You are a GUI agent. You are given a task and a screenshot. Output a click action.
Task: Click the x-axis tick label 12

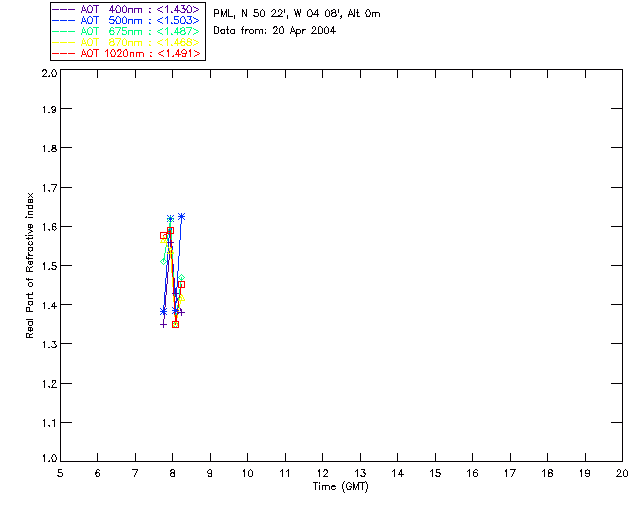pos(322,473)
